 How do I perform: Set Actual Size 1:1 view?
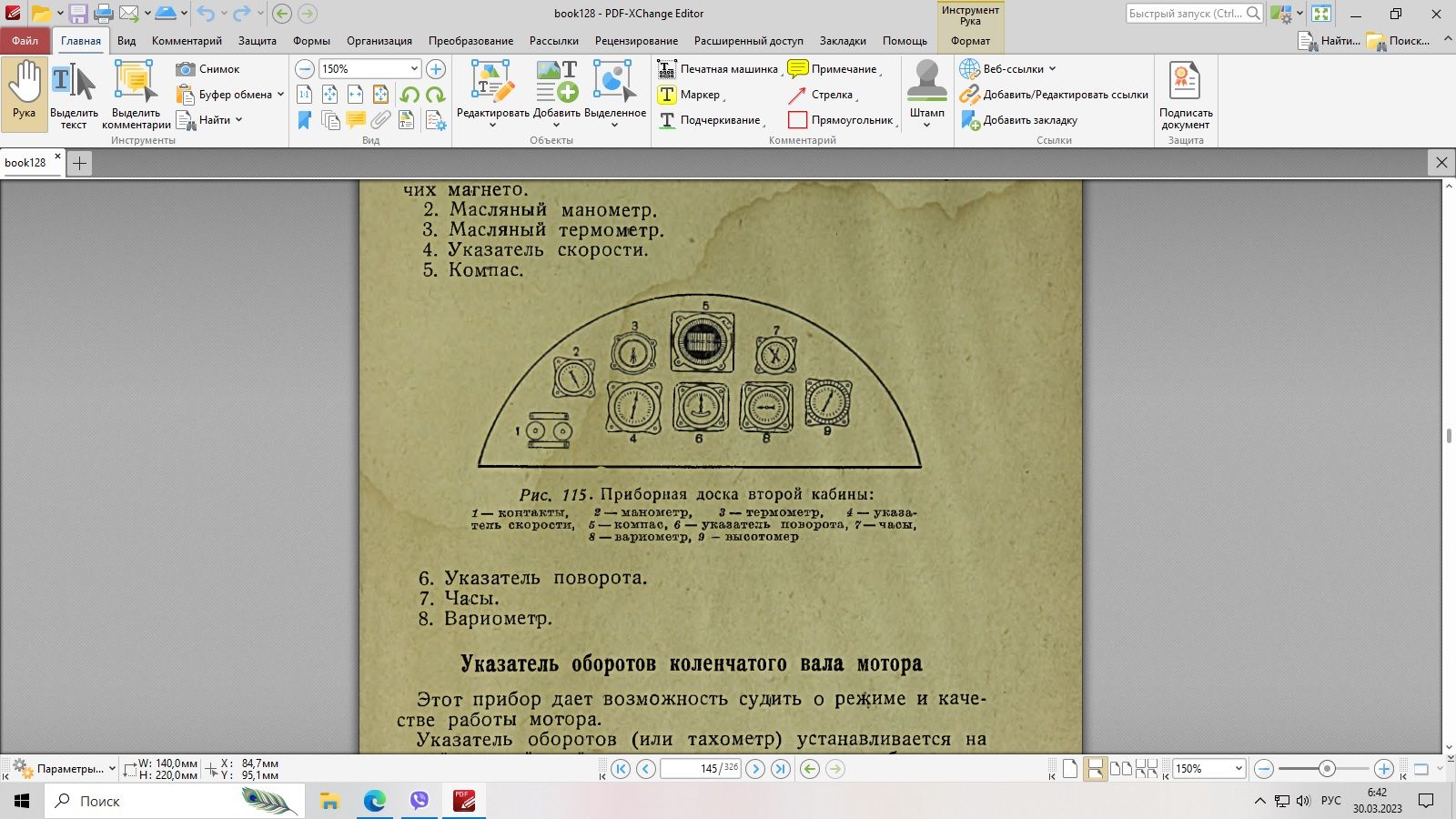[x=305, y=95]
